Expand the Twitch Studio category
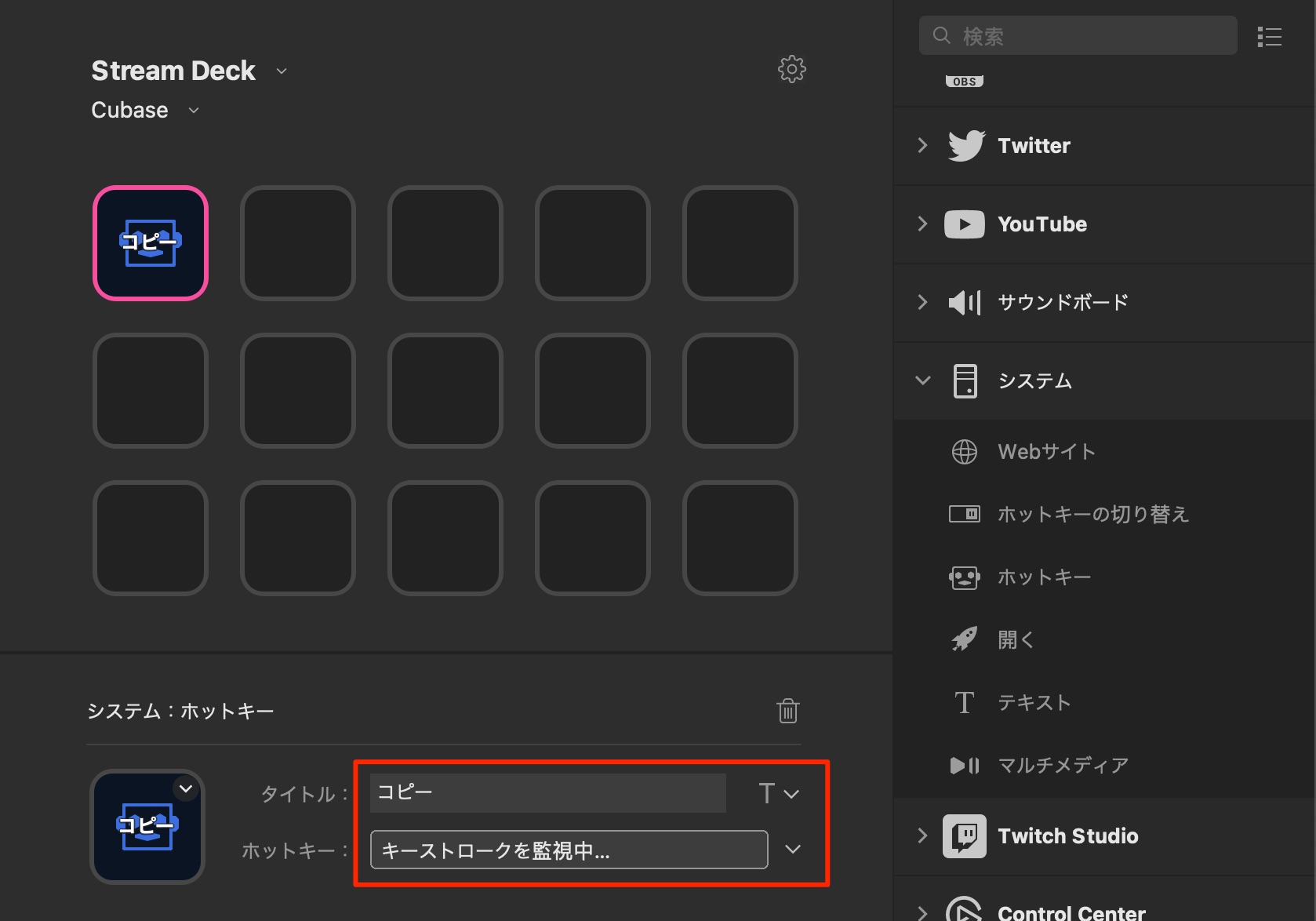The image size is (1316, 921). (x=922, y=835)
